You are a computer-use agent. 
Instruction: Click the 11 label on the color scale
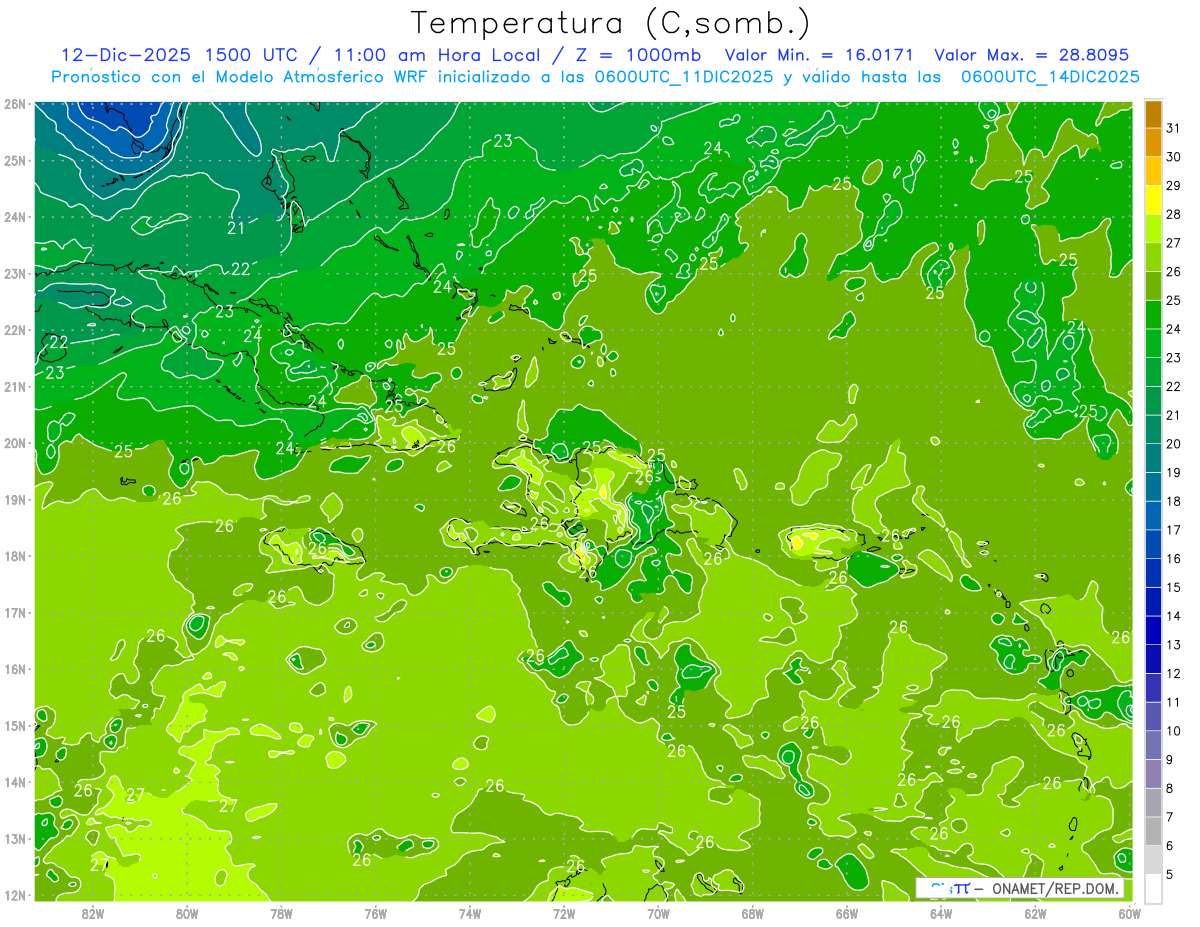pos(1173,701)
